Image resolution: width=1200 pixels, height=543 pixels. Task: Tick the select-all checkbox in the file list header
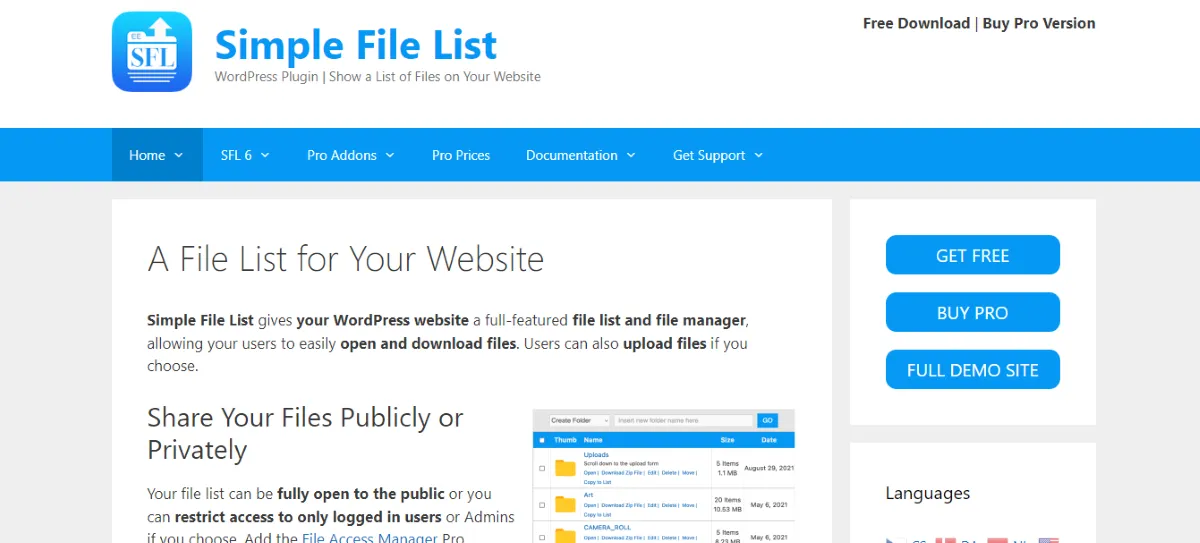pyautogui.click(x=542, y=440)
